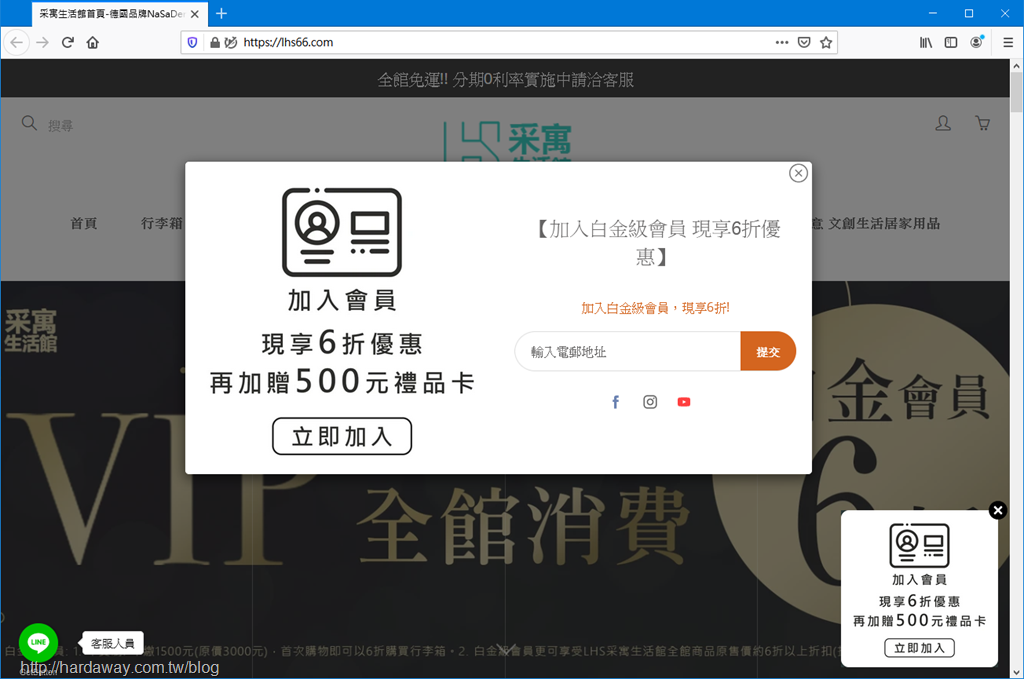This screenshot has height=679, width=1024.
Task: Close the membership popup dialog
Action: coord(798,173)
